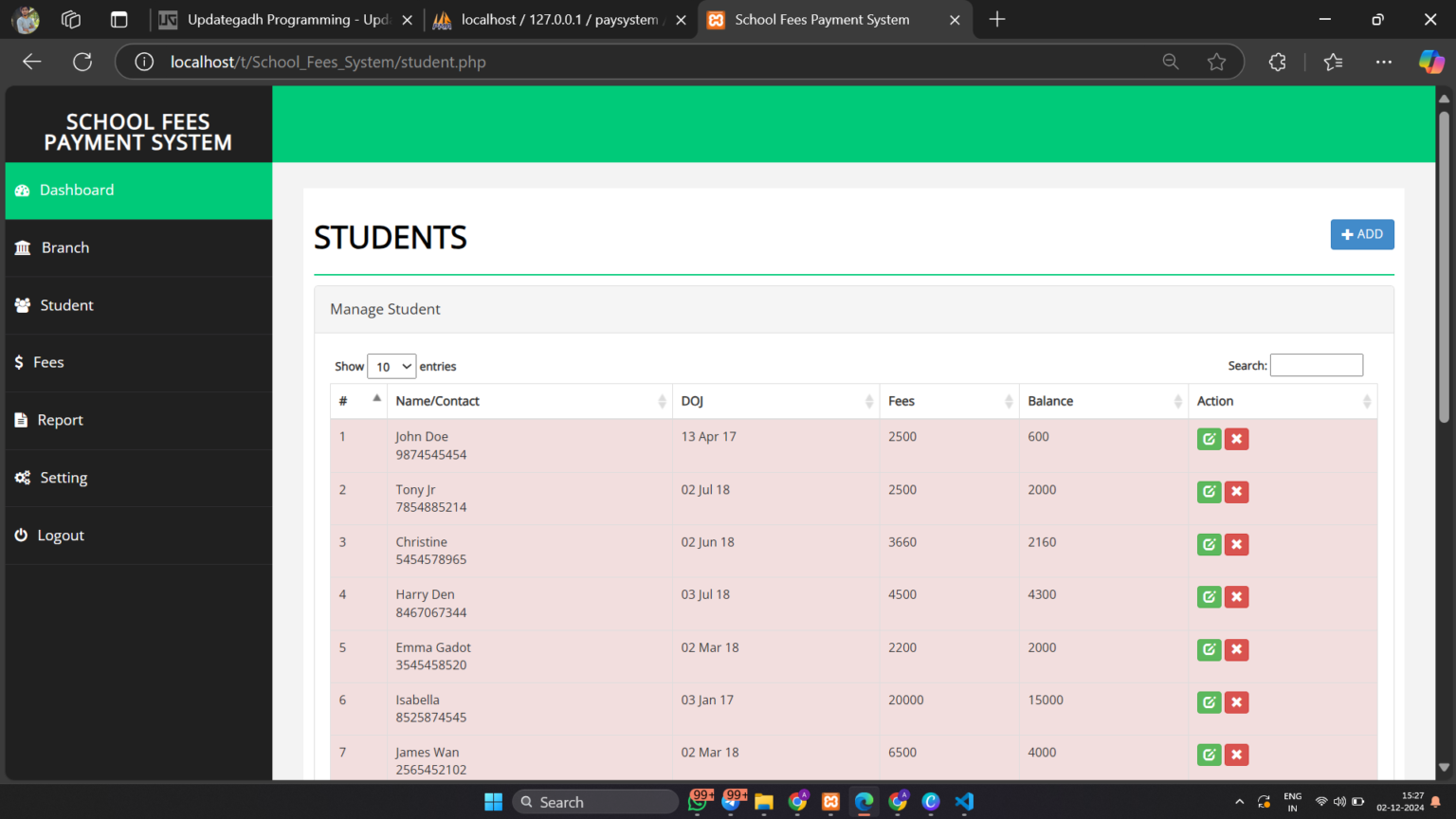Click the green edit icon for John Doe
The width and height of the screenshot is (1456, 819).
tap(1209, 439)
